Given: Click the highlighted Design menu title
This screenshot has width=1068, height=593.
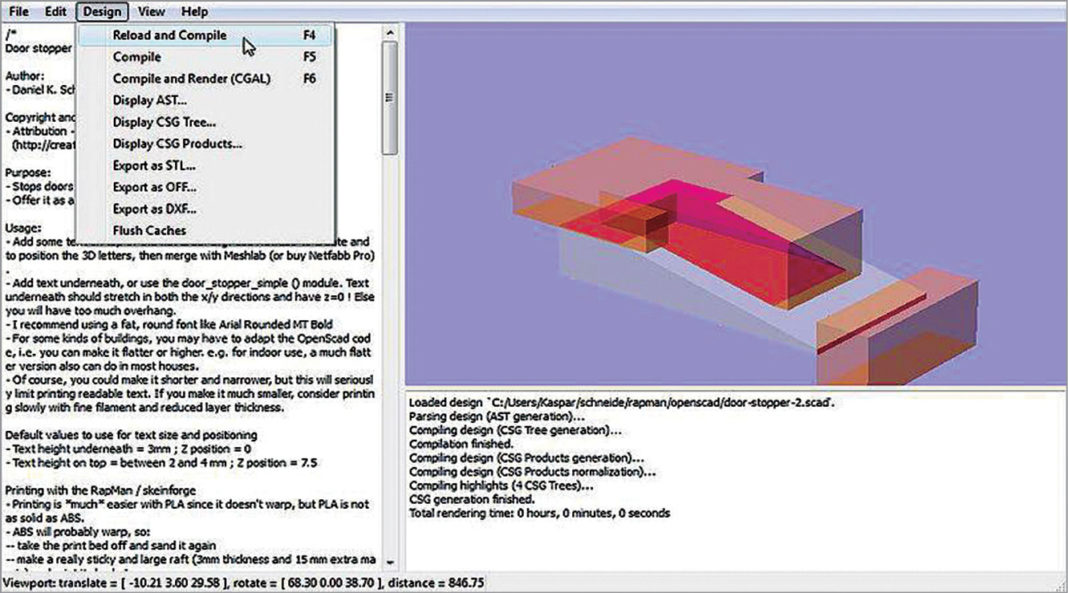Looking at the screenshot, I should (x=101, y=11).
